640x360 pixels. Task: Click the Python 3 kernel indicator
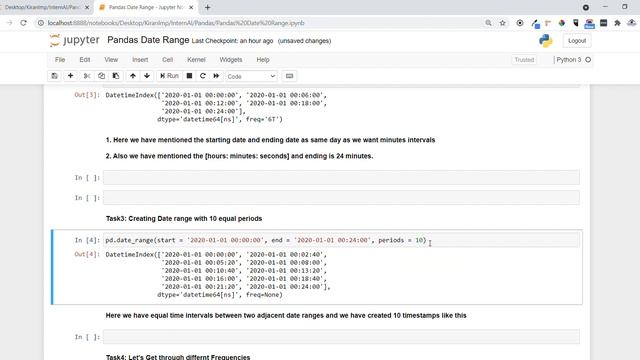[x=569, y=60]
